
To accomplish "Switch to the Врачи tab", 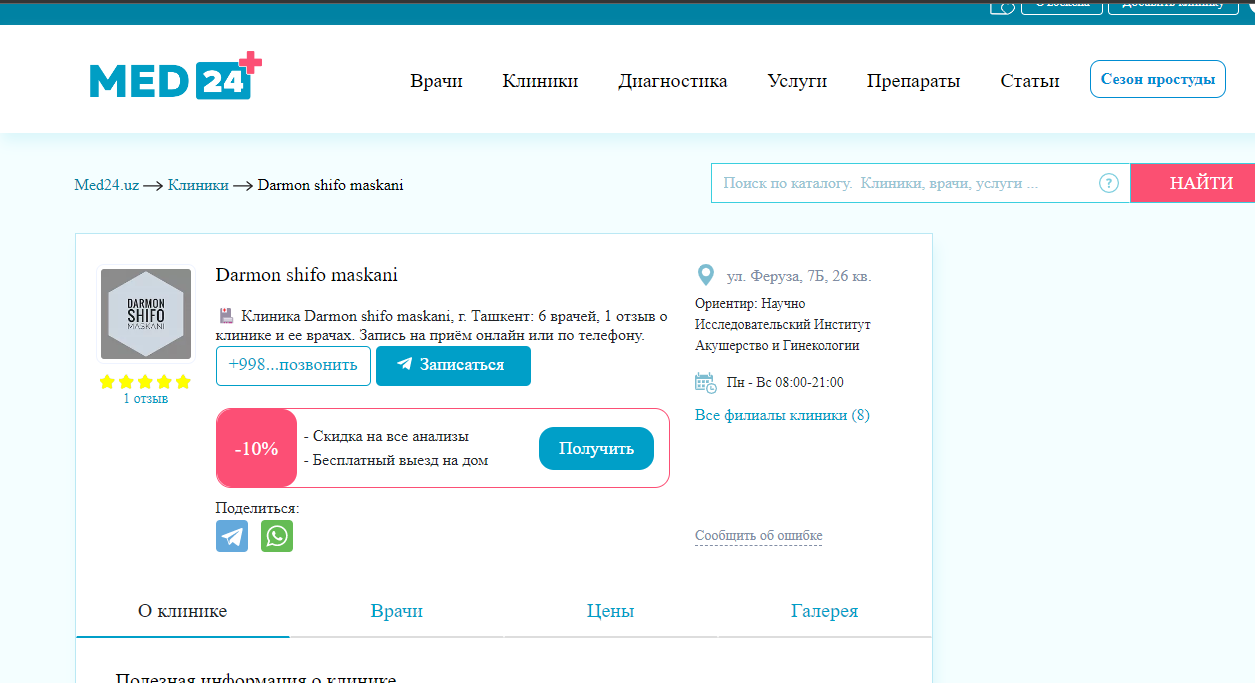I will (397, 612).
